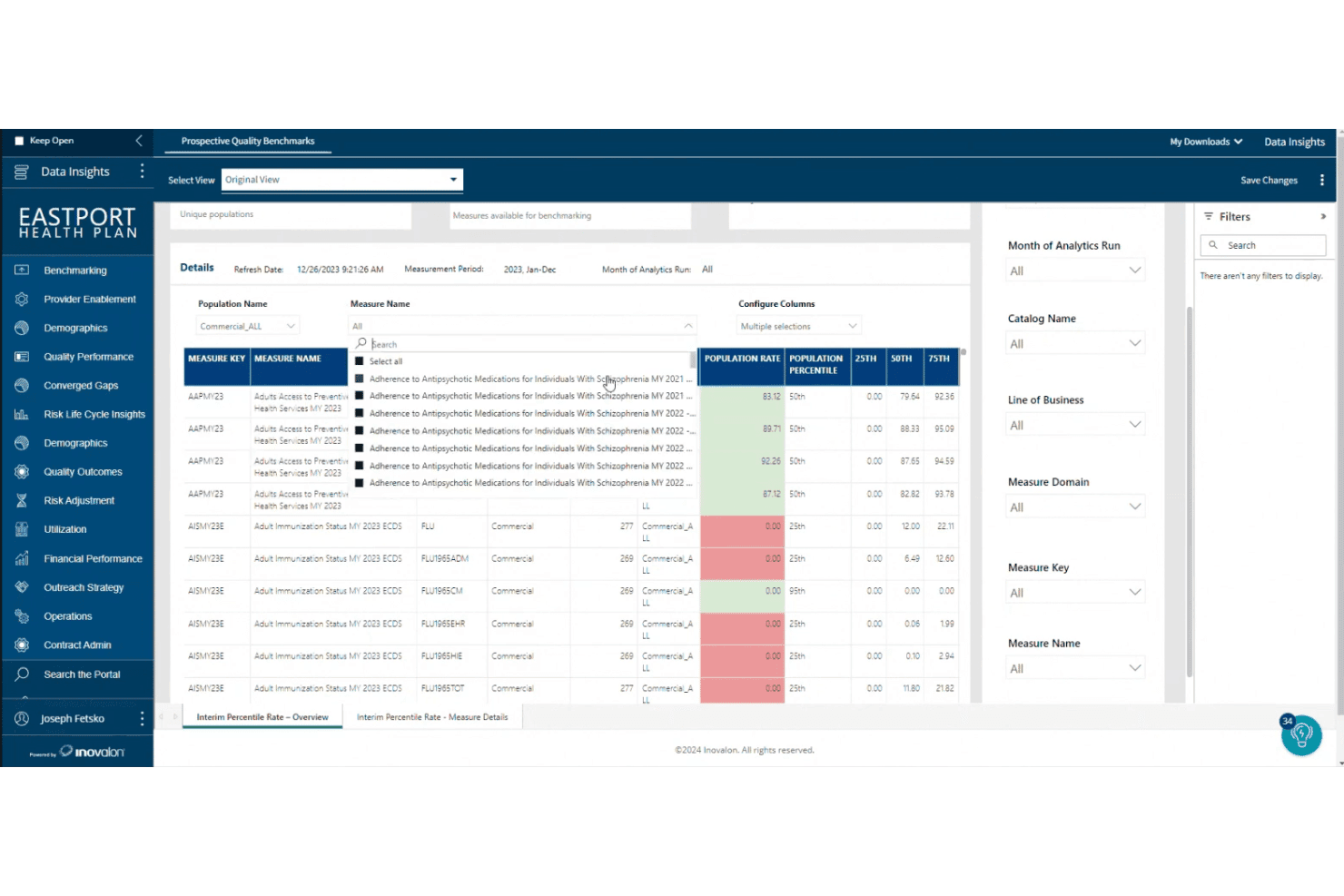Select the Outreach Strategy handshake icon
The width and height of the screenshot is (1344, 896).
[22, 587]
